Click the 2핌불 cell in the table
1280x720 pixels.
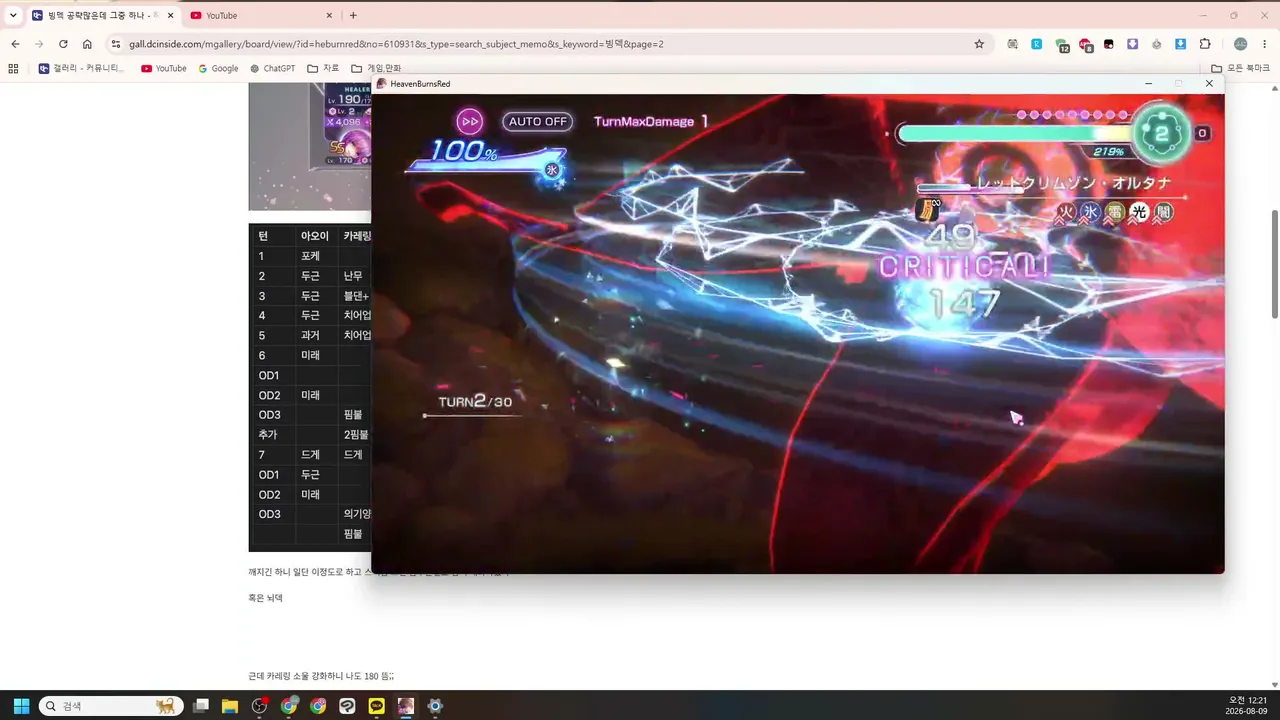356,435
